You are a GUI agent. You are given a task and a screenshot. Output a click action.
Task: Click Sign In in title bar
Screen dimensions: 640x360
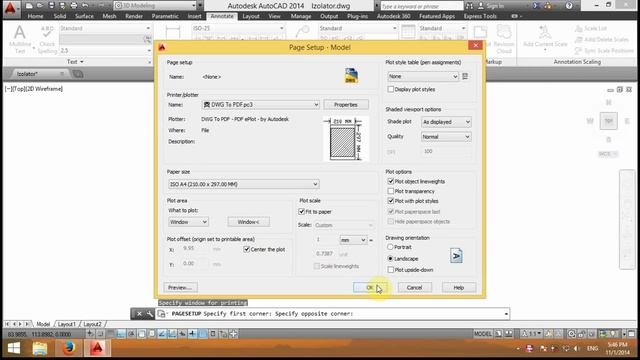(x=491, y=6)
